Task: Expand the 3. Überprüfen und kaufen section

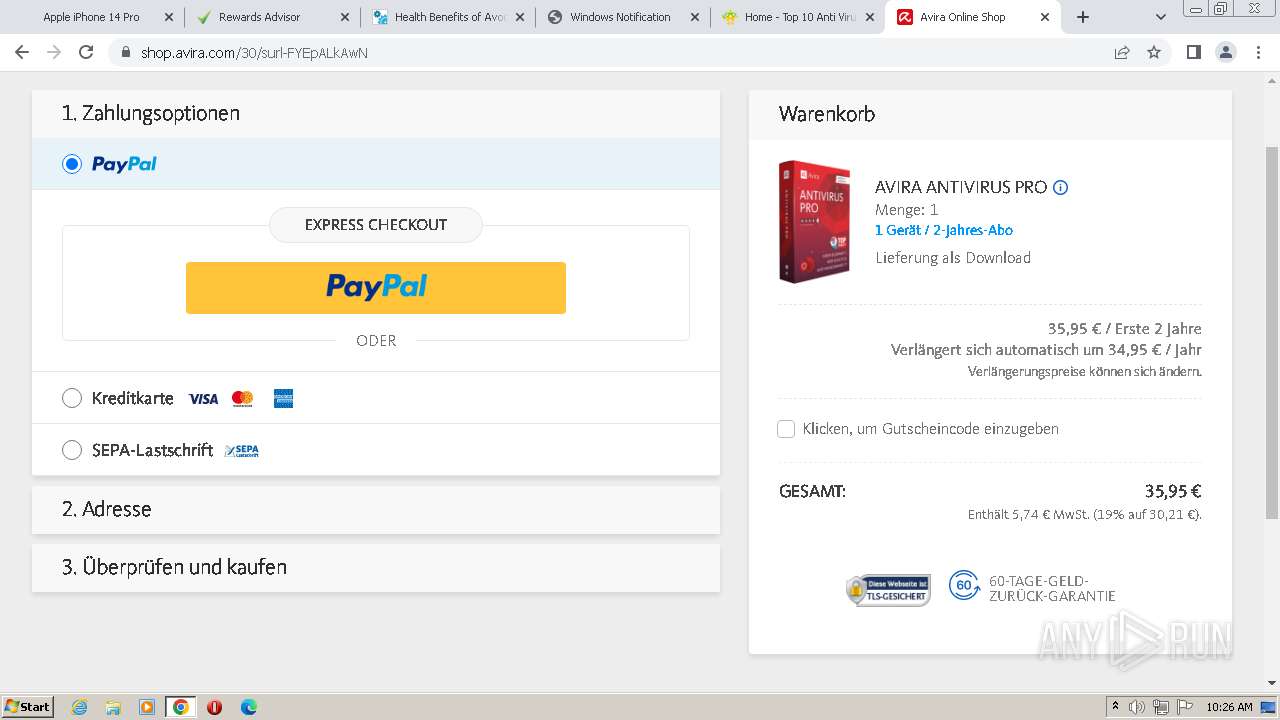Action: point(376,567)
